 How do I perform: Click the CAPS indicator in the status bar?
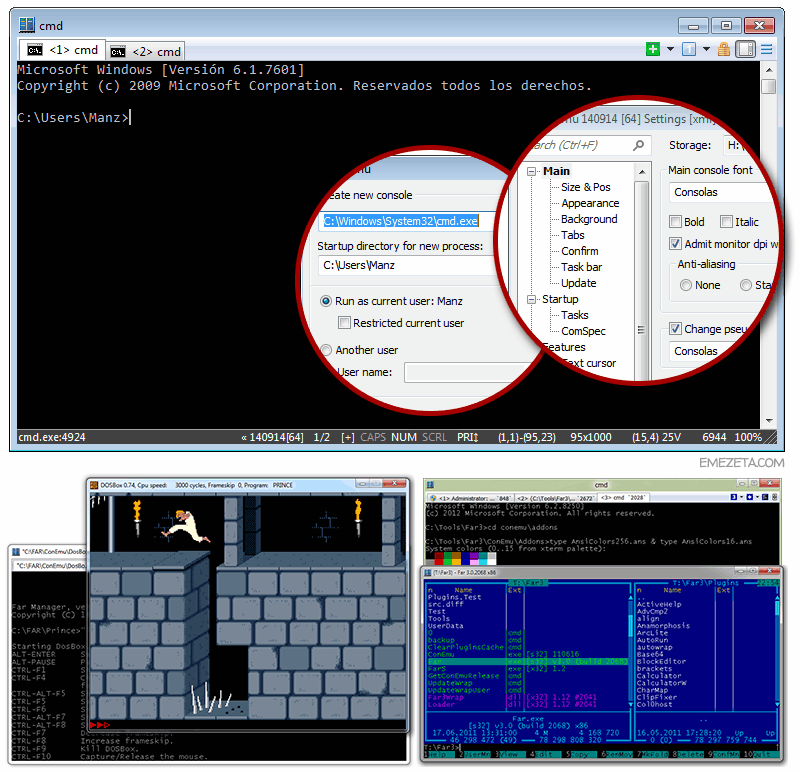(373, 437)
